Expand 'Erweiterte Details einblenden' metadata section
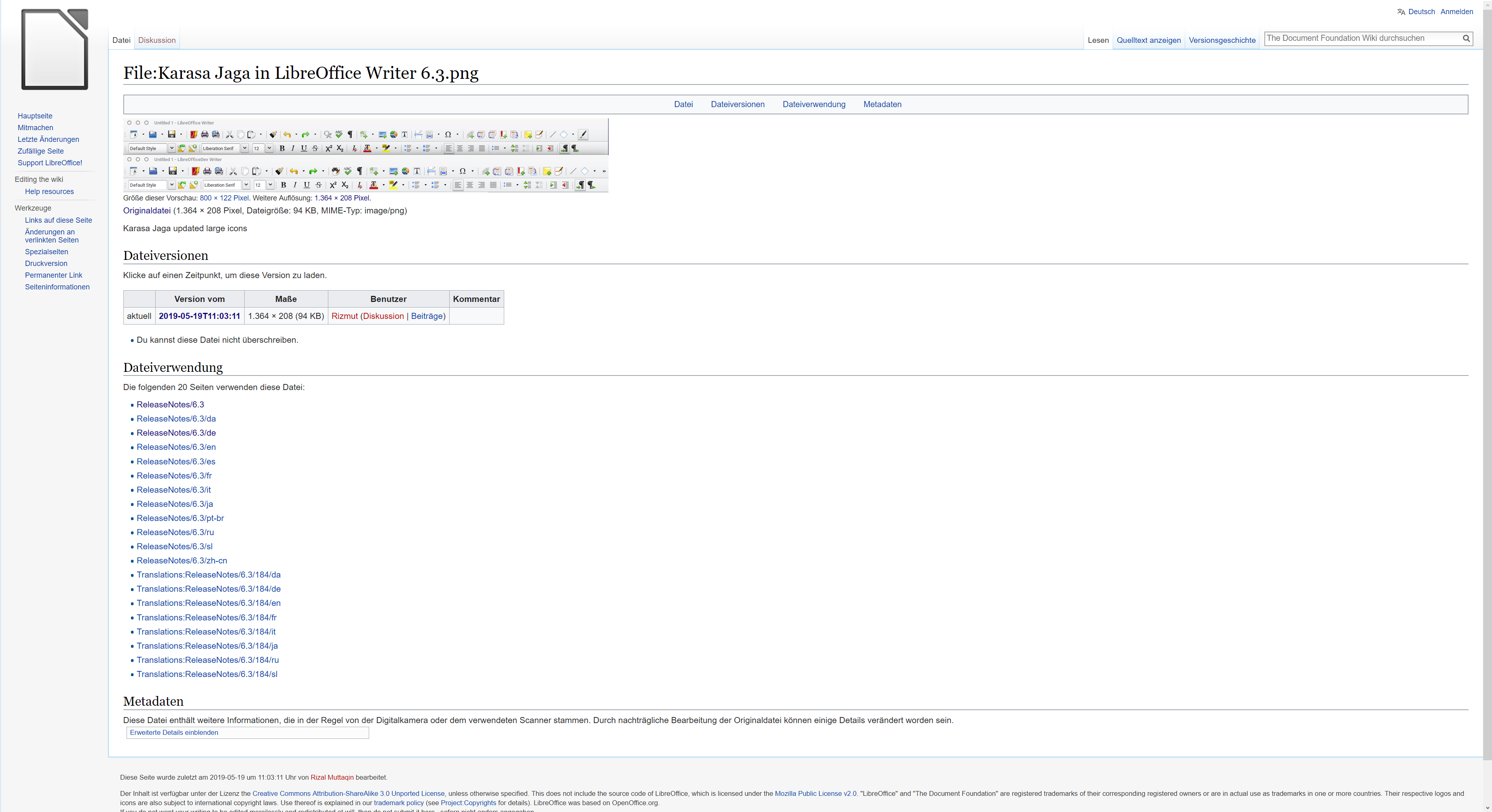Screen dimensions: 1492x812 [174, 733]
